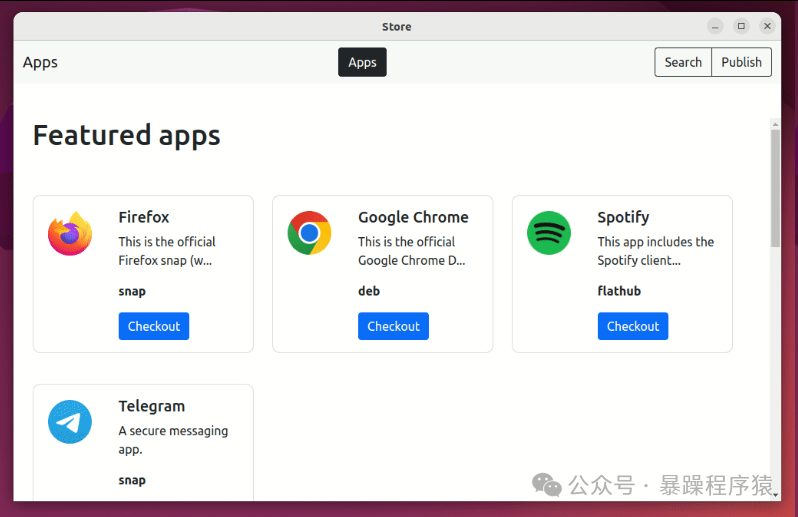This screenshot has width=798, height=517.
Task: Click the Firefox snap description text
Action: (x=167, y=251)
